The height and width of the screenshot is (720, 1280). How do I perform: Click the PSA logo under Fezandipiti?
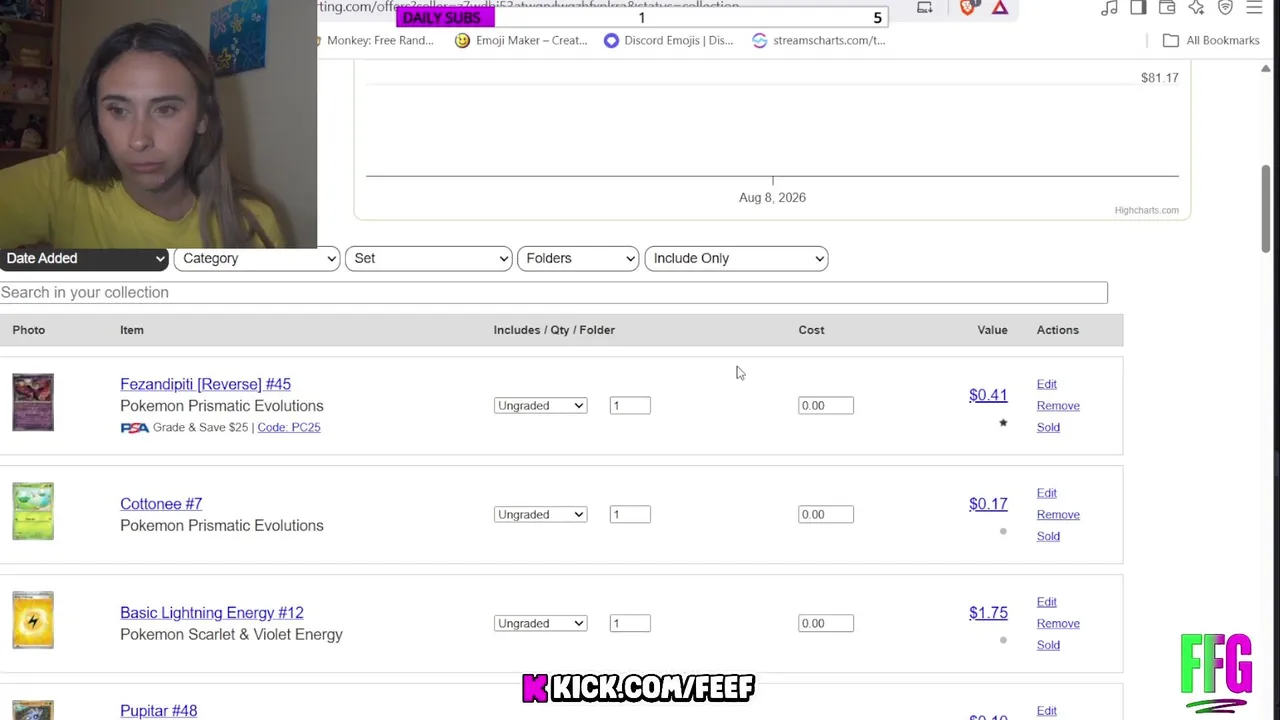(x=134, y=427)
